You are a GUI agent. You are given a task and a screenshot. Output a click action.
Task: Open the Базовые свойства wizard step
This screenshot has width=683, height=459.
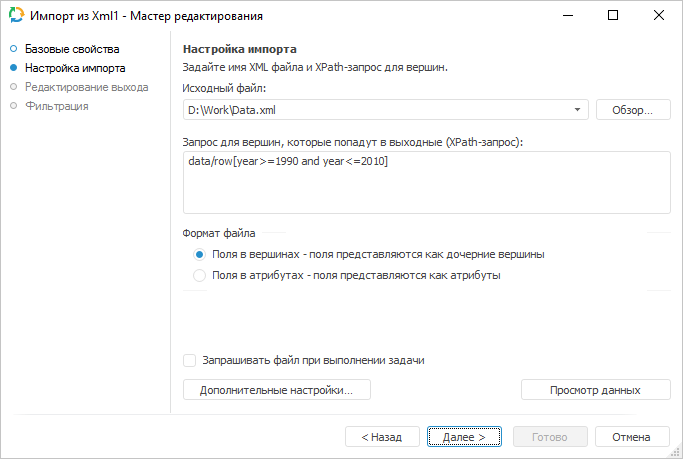(72, 49)
